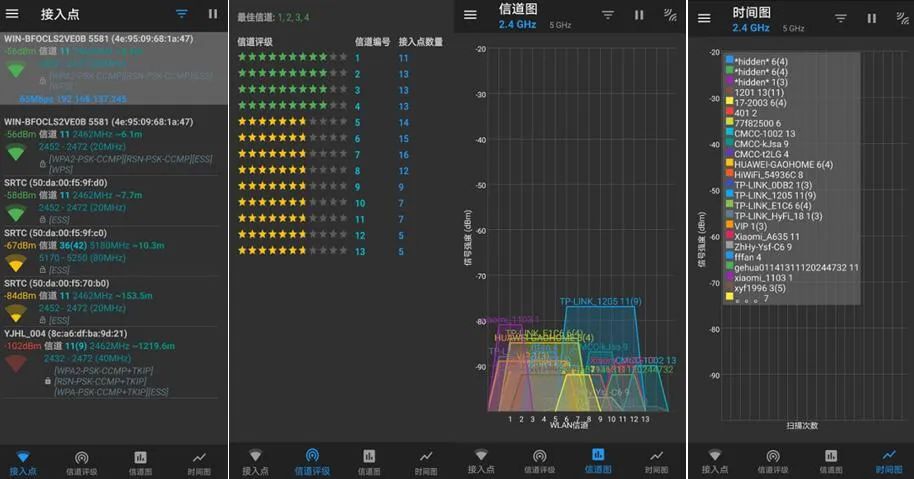
Task: Open 时间图 from the 信道评级 screen's bottom bar
Action: point(426,462)
